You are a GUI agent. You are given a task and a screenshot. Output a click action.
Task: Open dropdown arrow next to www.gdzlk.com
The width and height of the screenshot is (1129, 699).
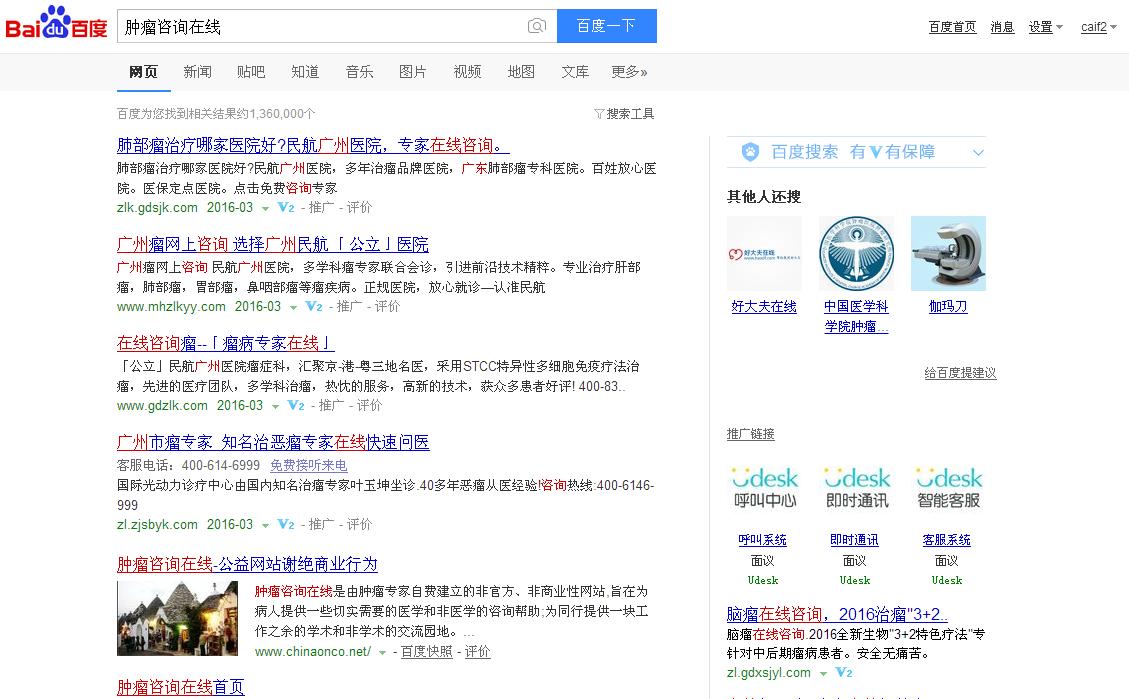point(275,407)
